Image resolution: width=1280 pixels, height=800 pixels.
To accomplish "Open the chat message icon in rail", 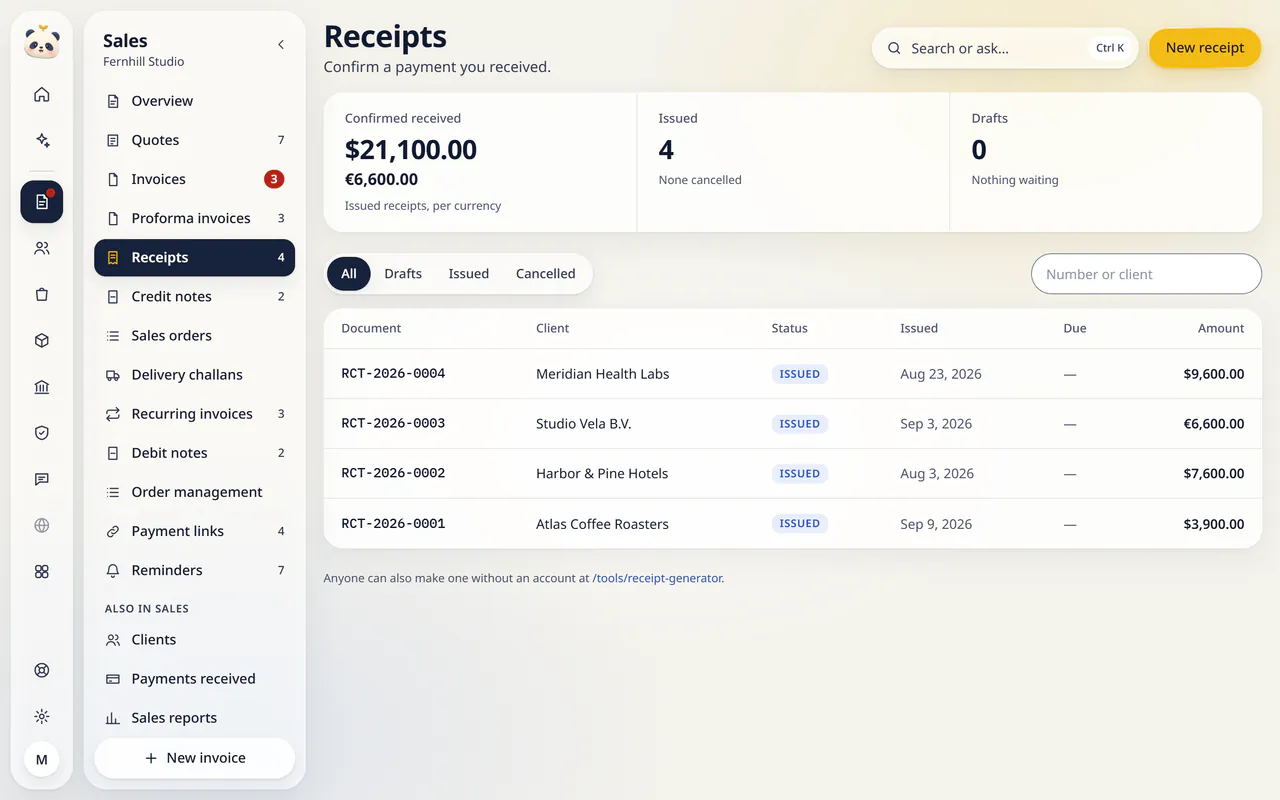I will click(x=42, y=479).
